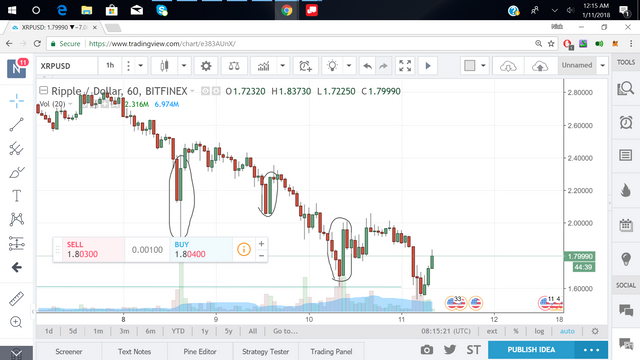Take a chart snapshot with camera icon
This screenshot has width=640, height=360.
point(427,350)
